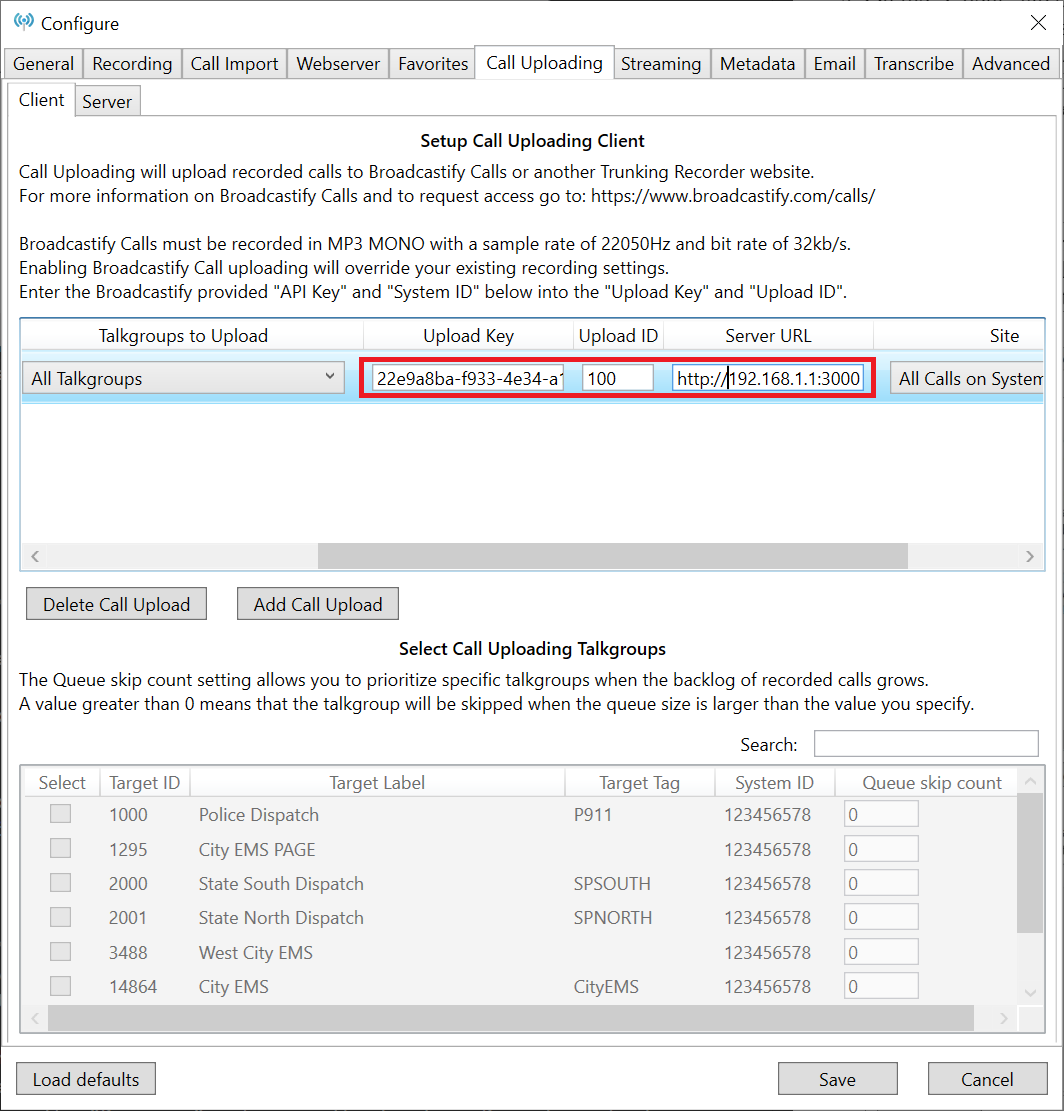1064x1111 pixels.
Task: Sort by the Target Tag column header
Action: tap(640, 782)
